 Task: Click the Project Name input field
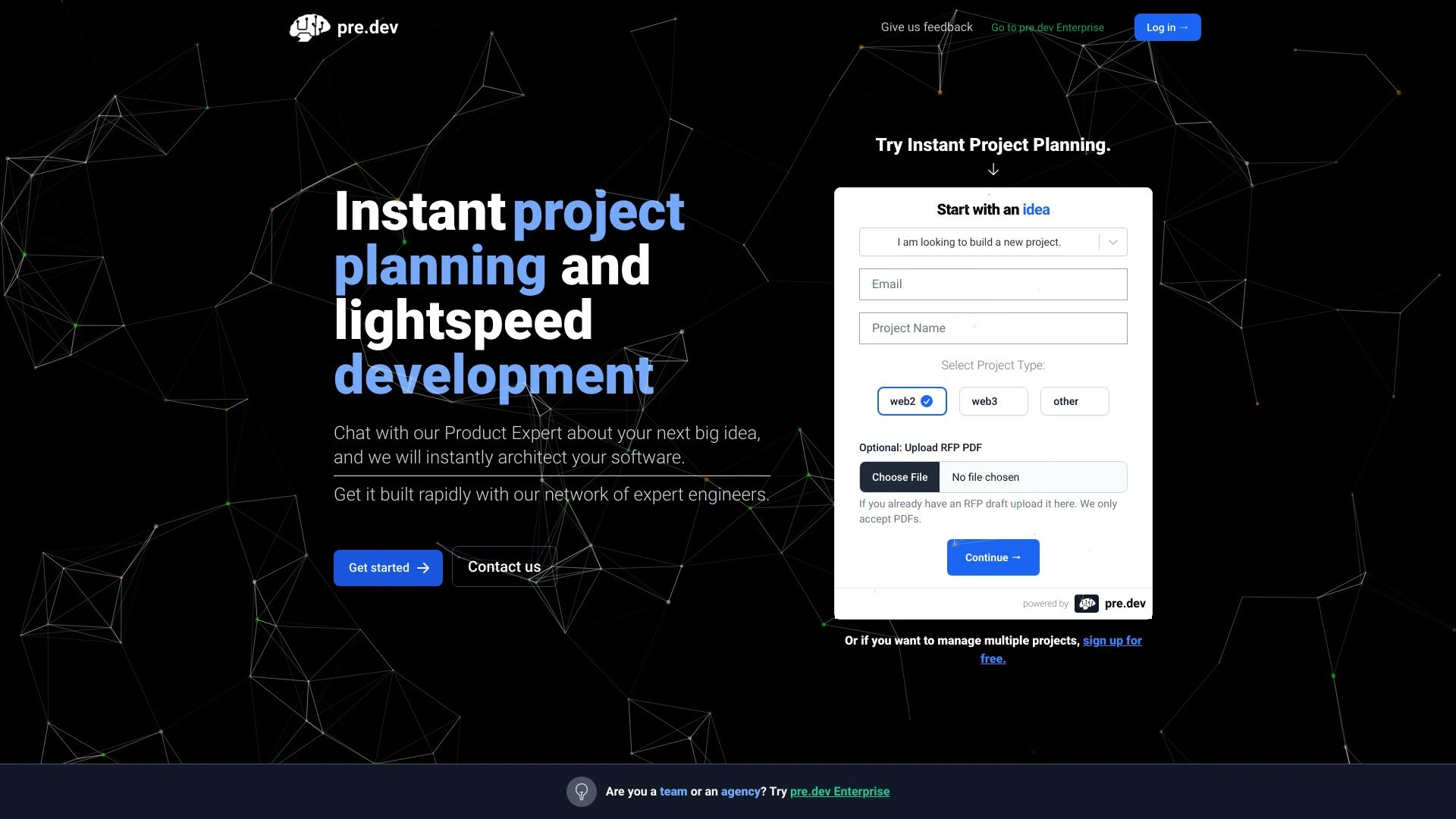[x=993, y=328]
